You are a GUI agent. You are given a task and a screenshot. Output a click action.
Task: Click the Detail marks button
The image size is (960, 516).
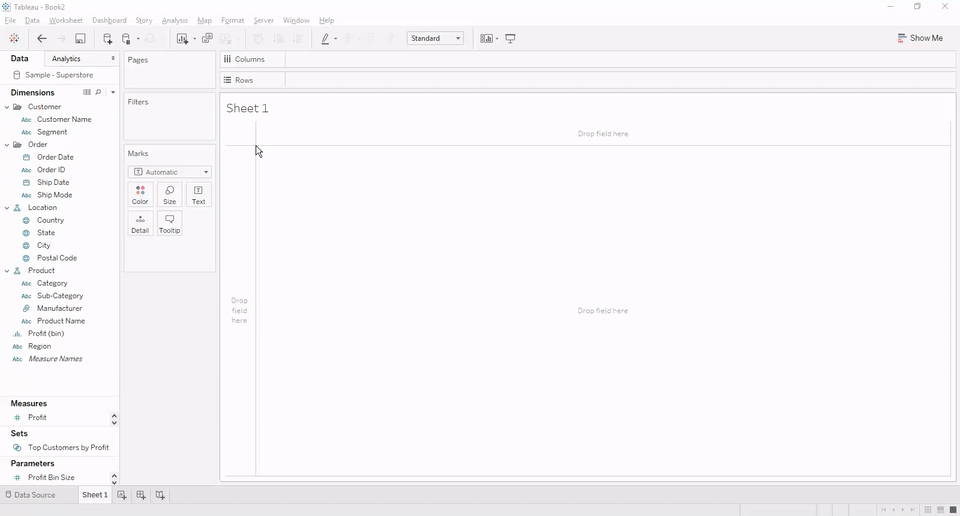click(140, 223)
